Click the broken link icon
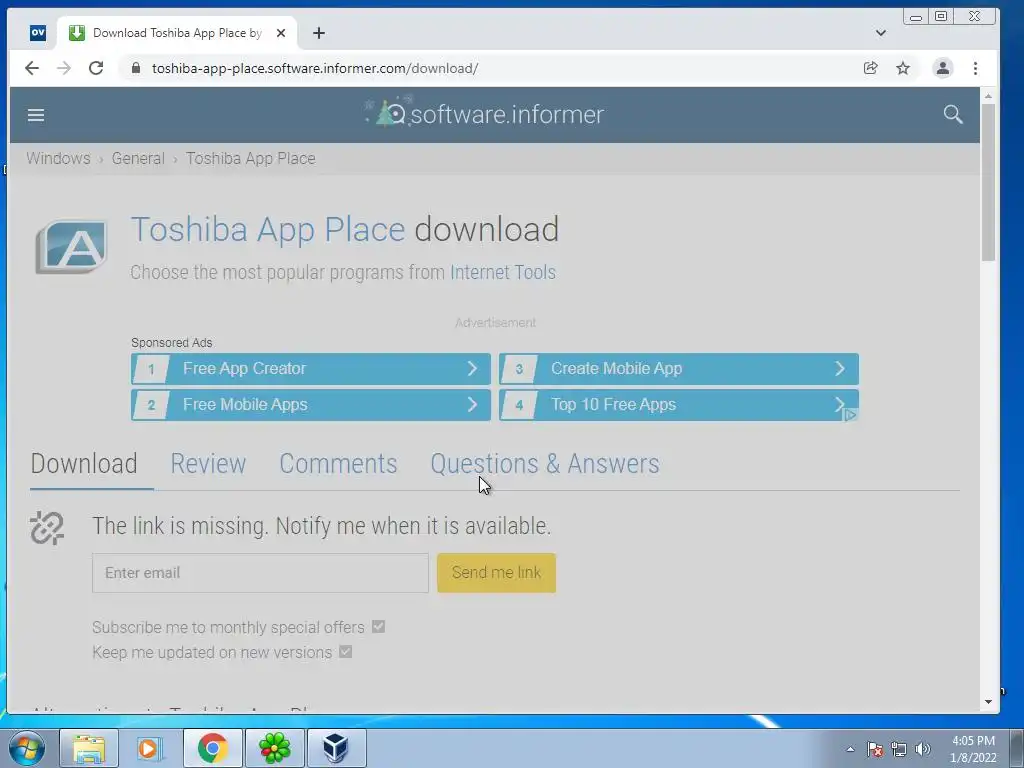1024x768 pixels. tap(47, 528)
